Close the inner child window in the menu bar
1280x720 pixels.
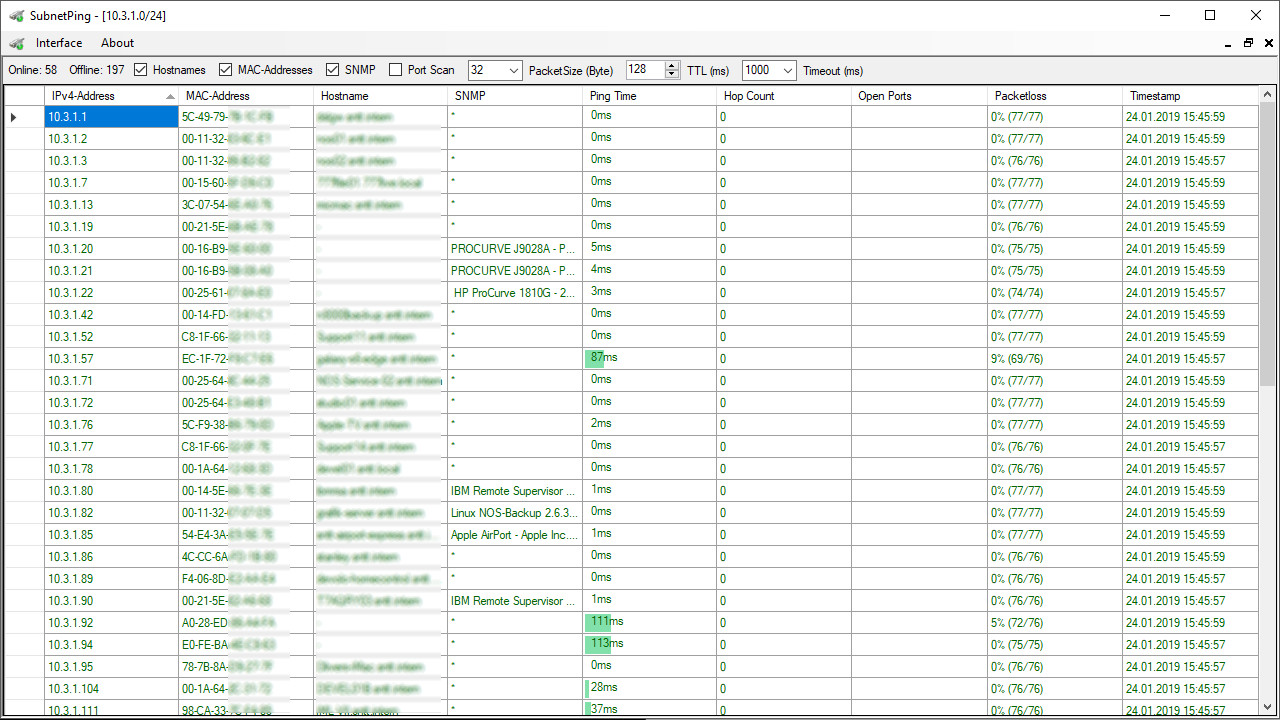(x=1268, y=43)
